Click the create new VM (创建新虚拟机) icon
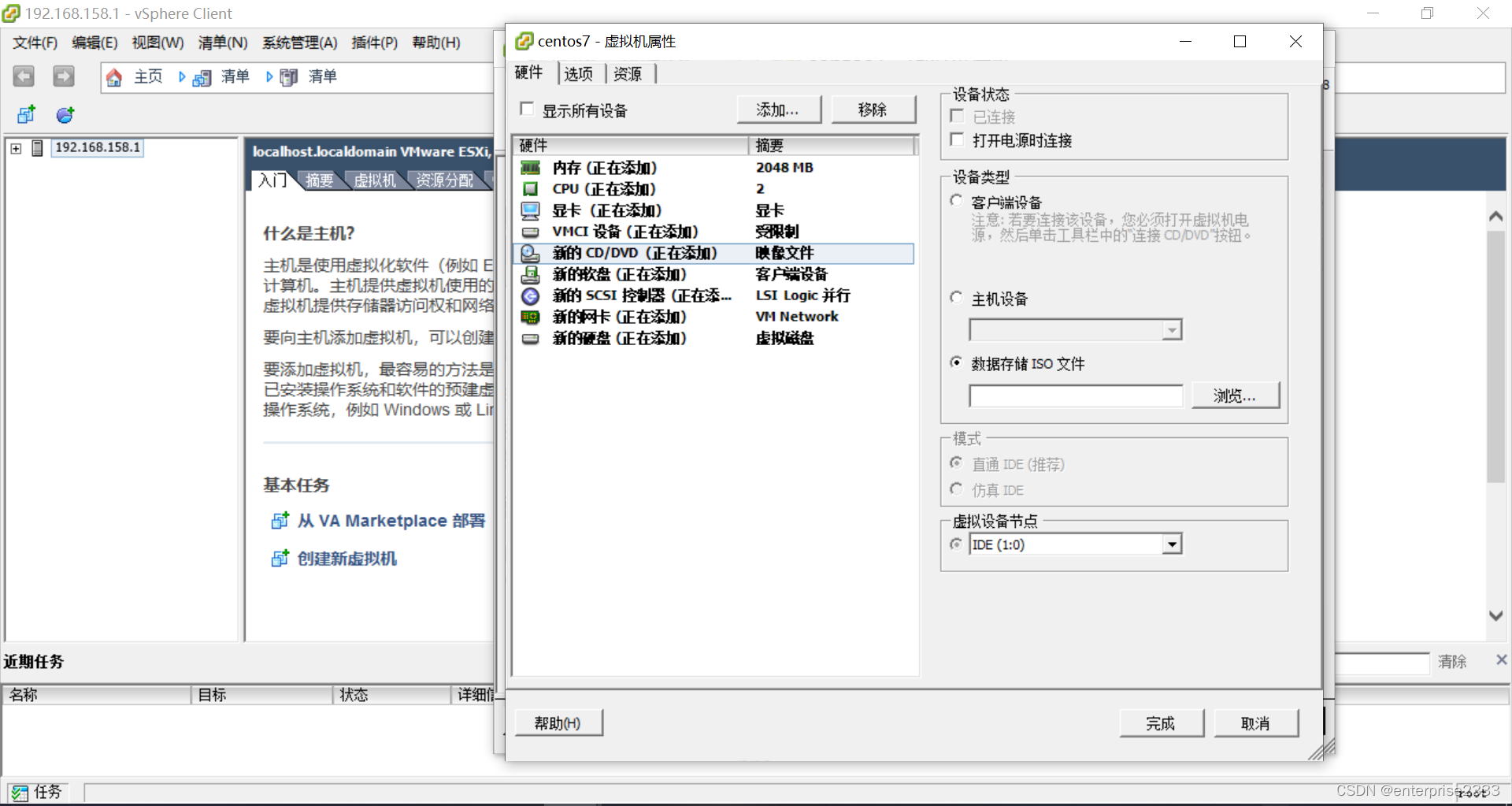The height and width of the screenshot is (806, 1512). tap(280, 558)
